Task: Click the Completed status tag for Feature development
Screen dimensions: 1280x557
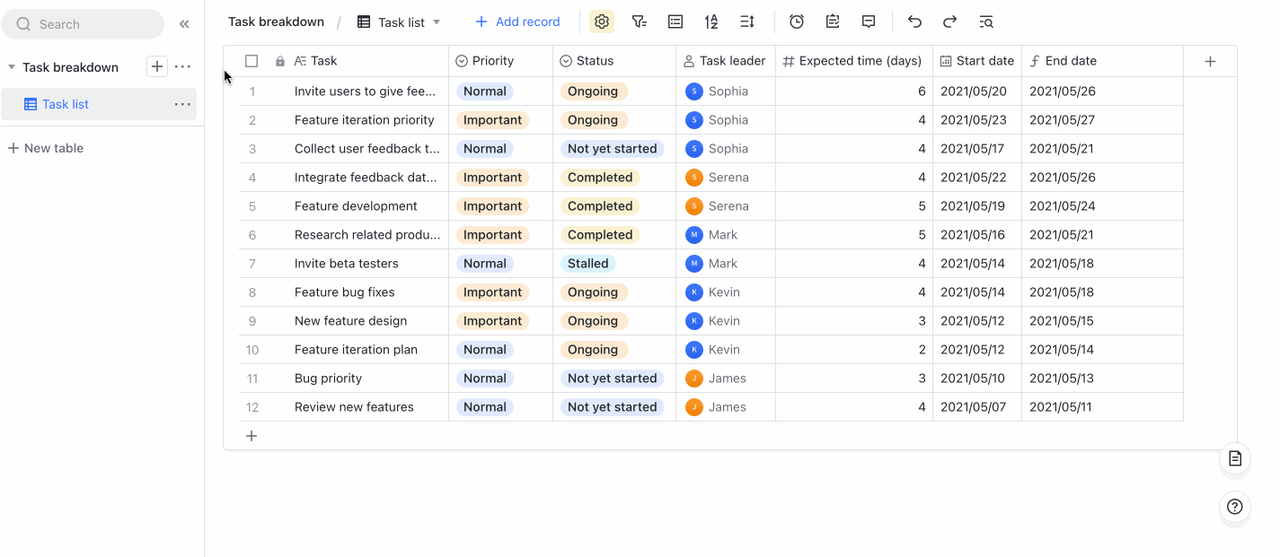Action: tap(600, 206)
